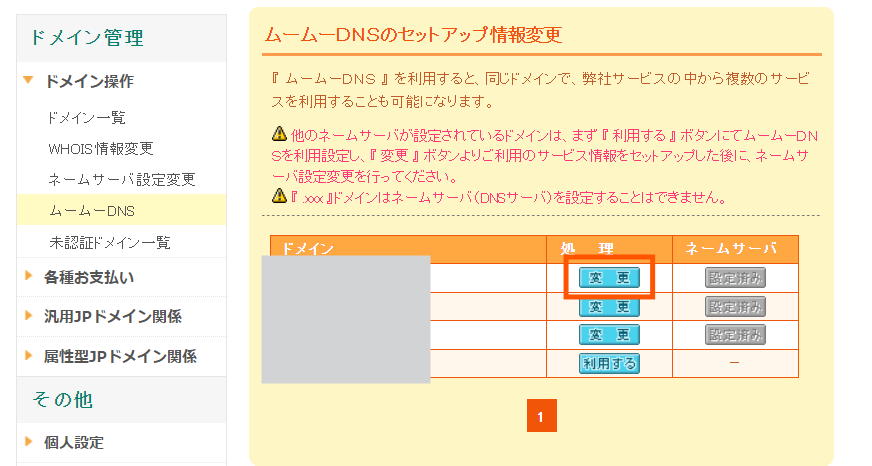Image resolution: width=872 pixels, height=466 pixels.
Task: Expand the 属性型JPドメイン関係 section
Action: 119,356
